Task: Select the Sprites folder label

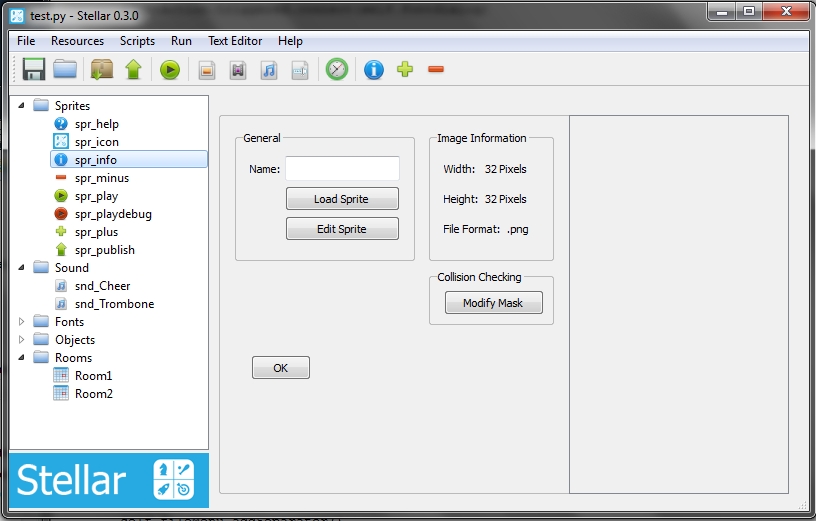Action: 72,106
